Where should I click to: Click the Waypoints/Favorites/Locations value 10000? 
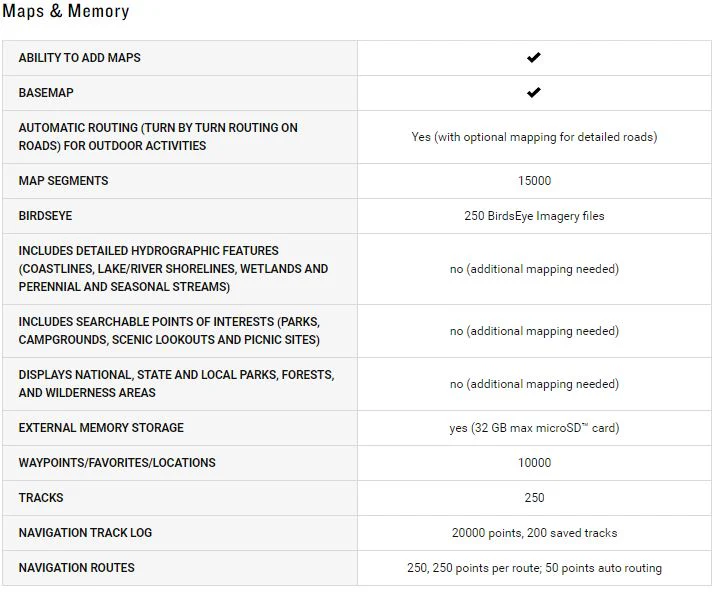[534, 463]
